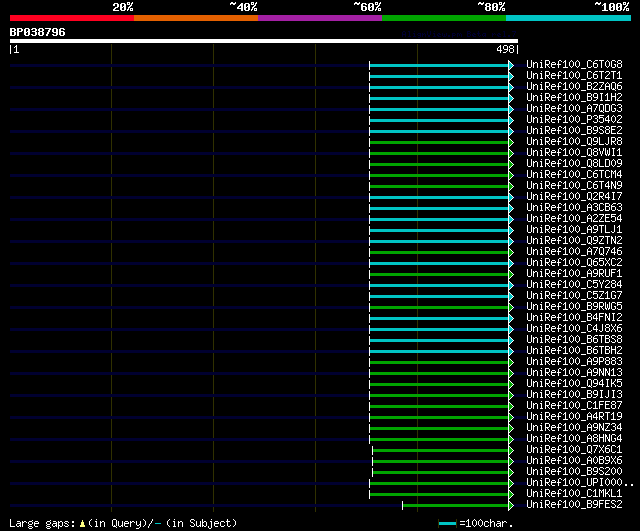Click the UniRef100_Q7X6C1 label

click(574, 450)
